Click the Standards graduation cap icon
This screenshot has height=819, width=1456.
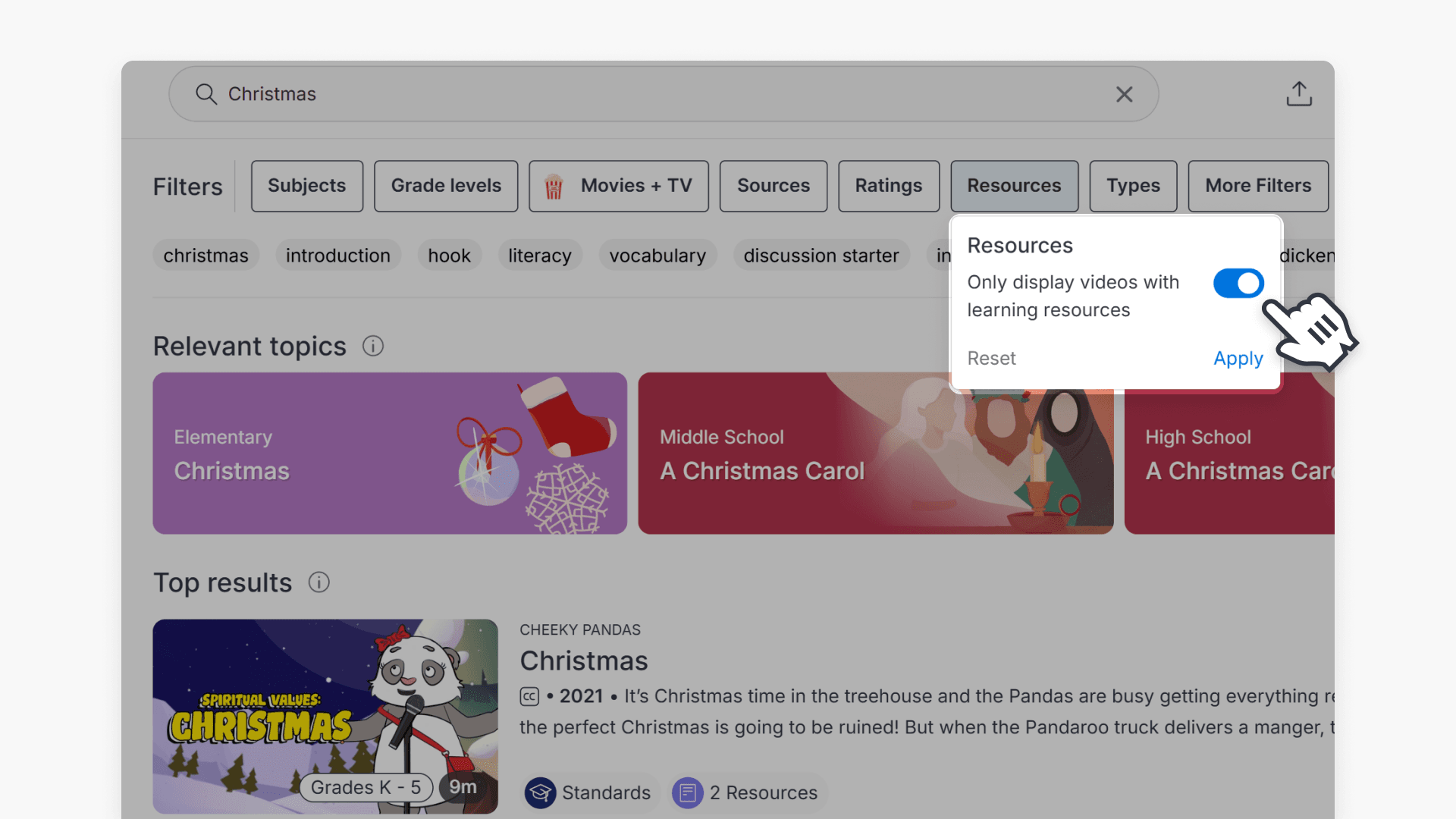point(541,792)
